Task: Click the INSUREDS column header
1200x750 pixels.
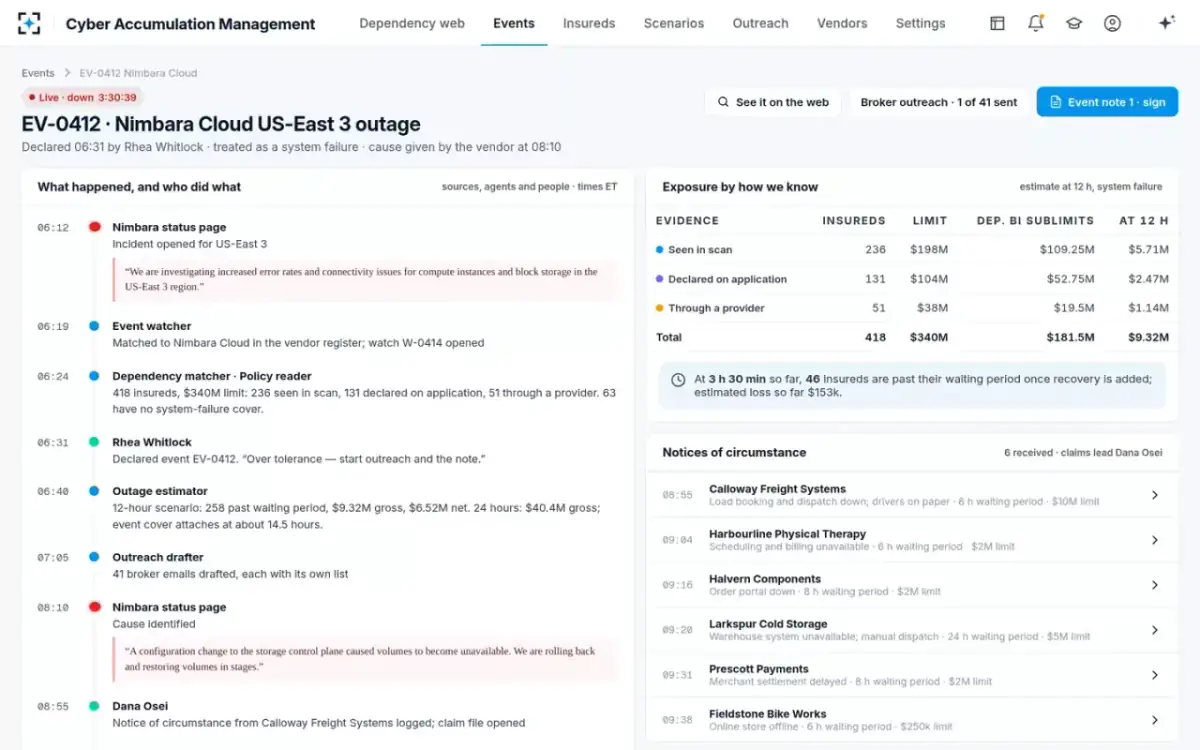Action: pyautogui.click(x=853, y=220)
